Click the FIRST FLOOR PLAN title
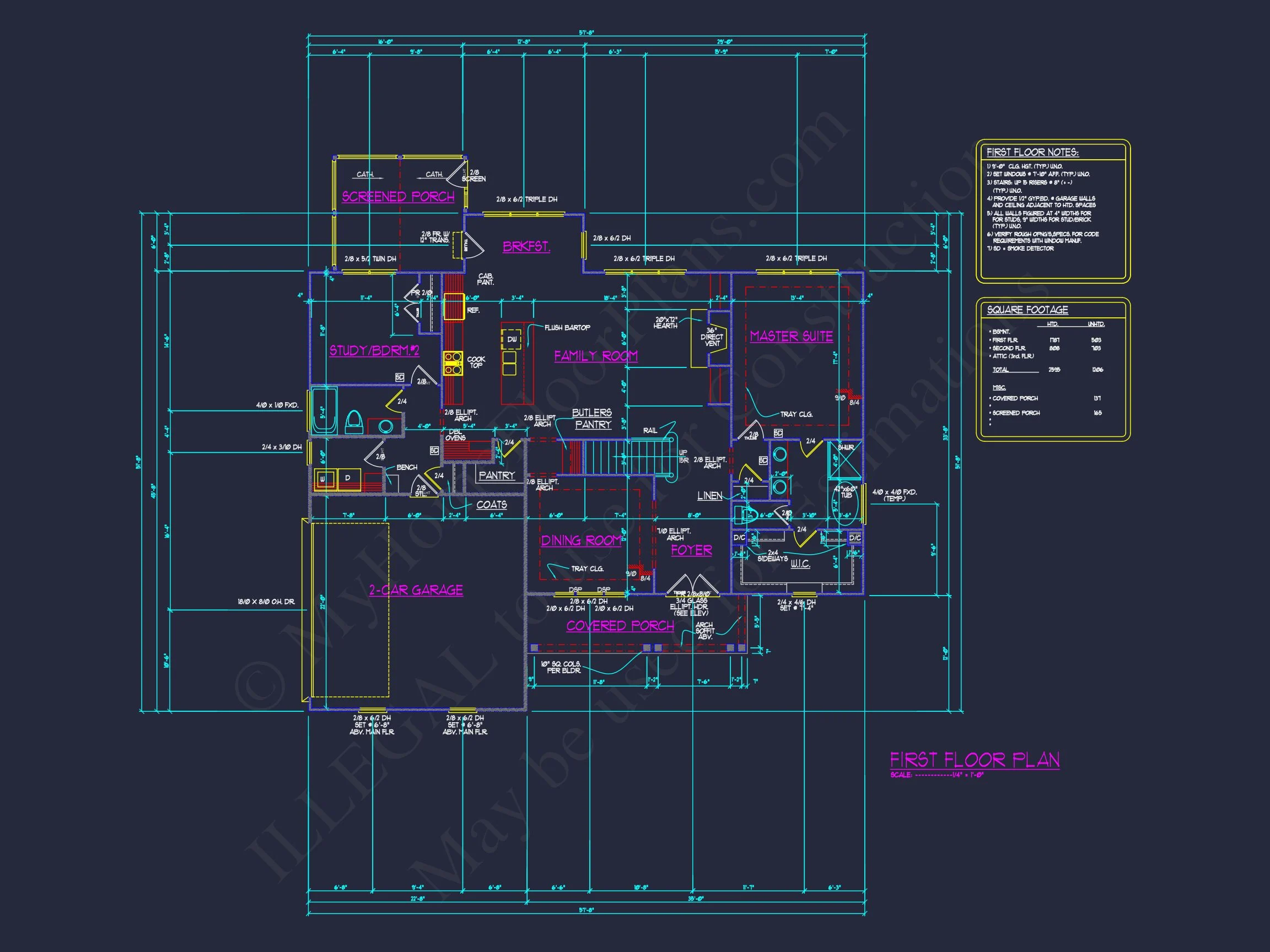 tap(975, 760)
